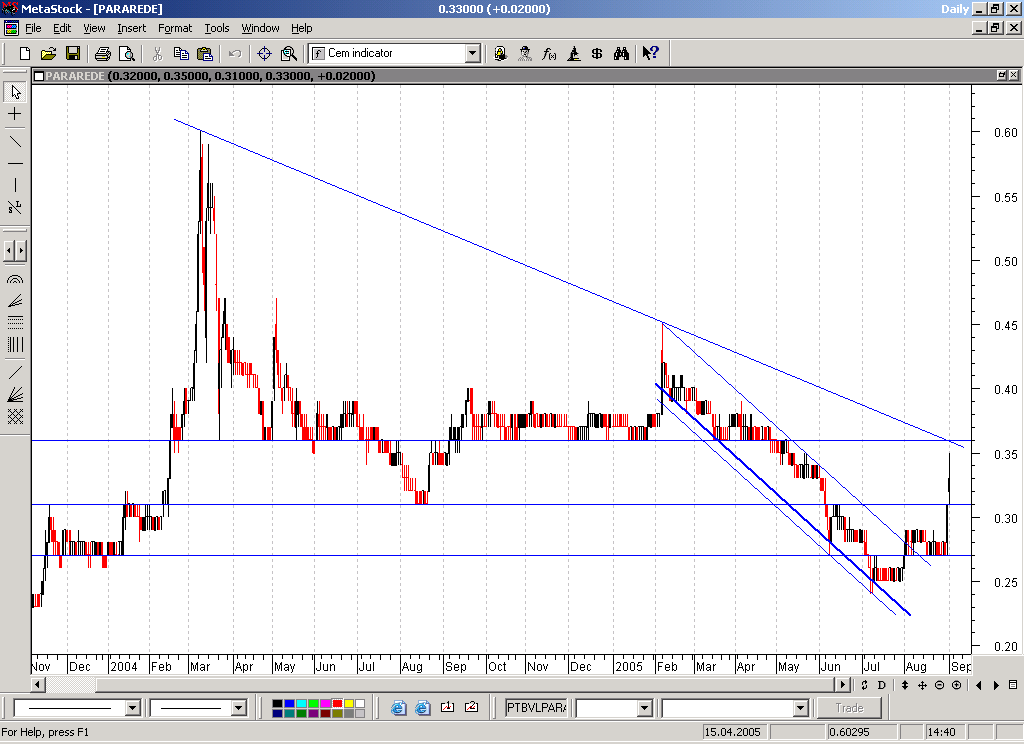Screen dimensions: 1024x744
Task: Open the dropdown next to PTBVLPARA field
Action: tap(645, 708)
